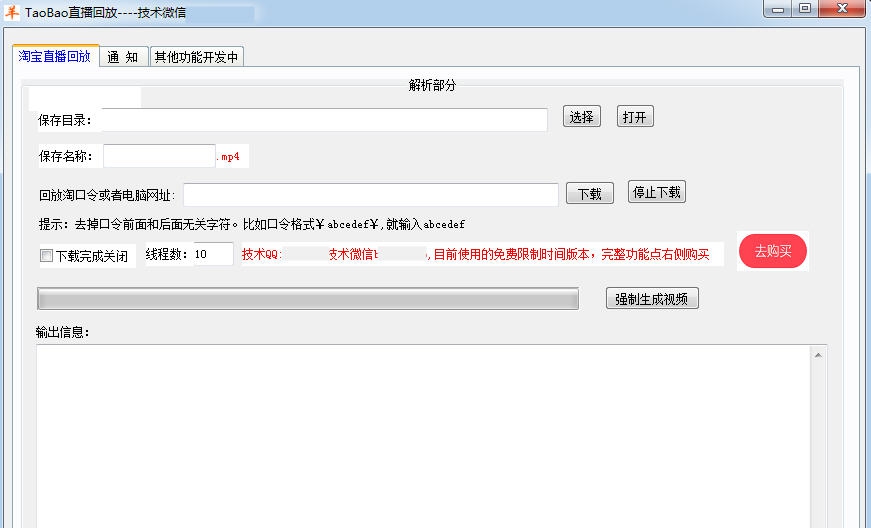Viewport: 871px width, 528px height.
Task: Minimize the TaoBao window
Action: pos(778,9)
